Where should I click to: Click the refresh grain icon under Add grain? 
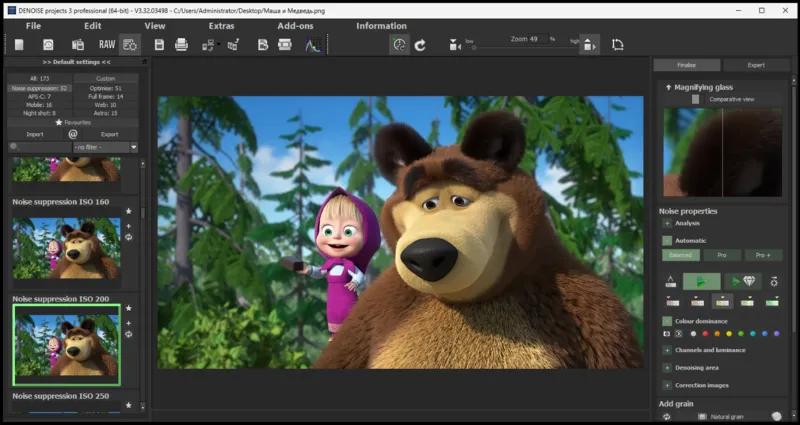pos(666,417)
